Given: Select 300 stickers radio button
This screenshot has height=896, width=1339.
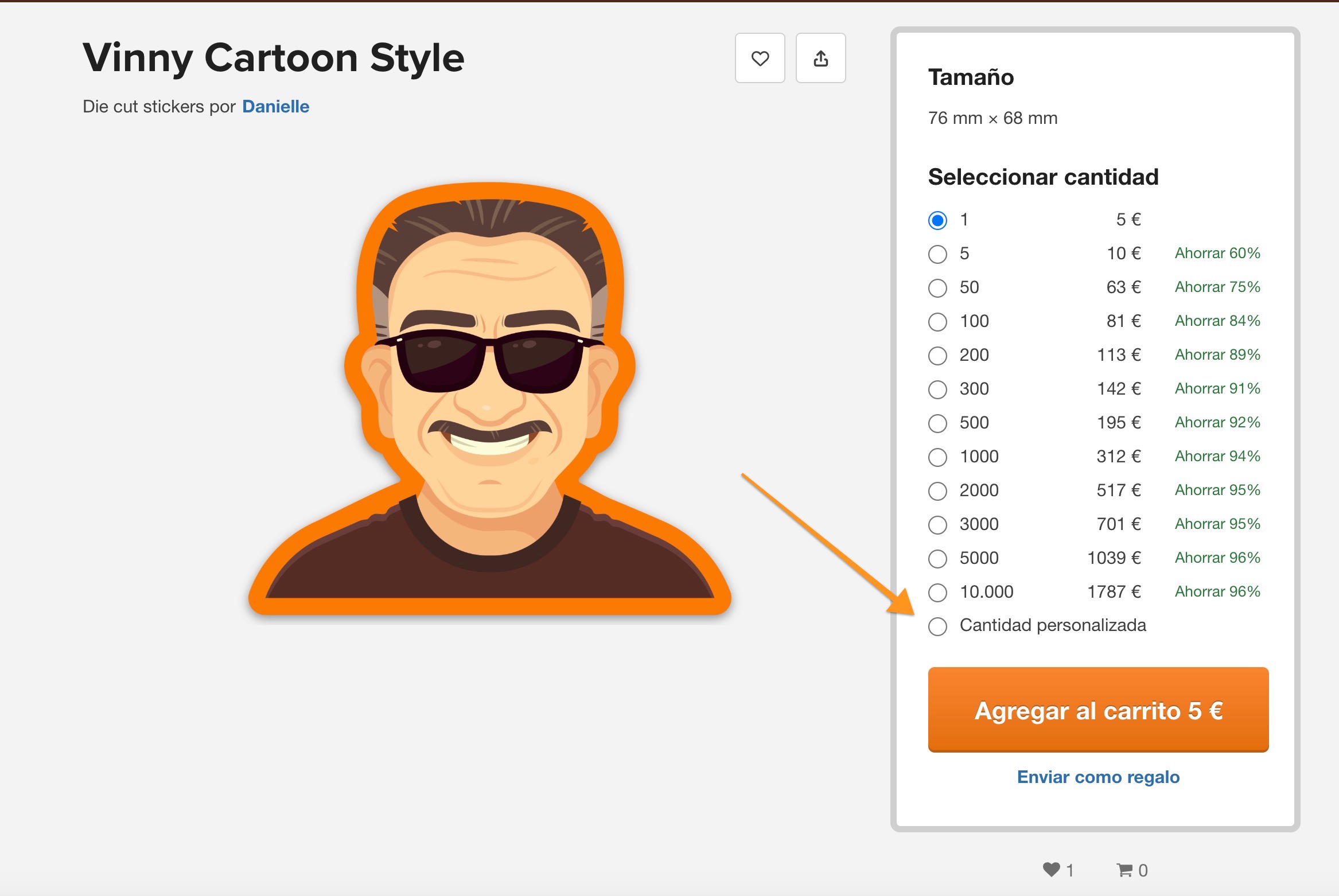Looking at the screenshot, I should 937,389.
